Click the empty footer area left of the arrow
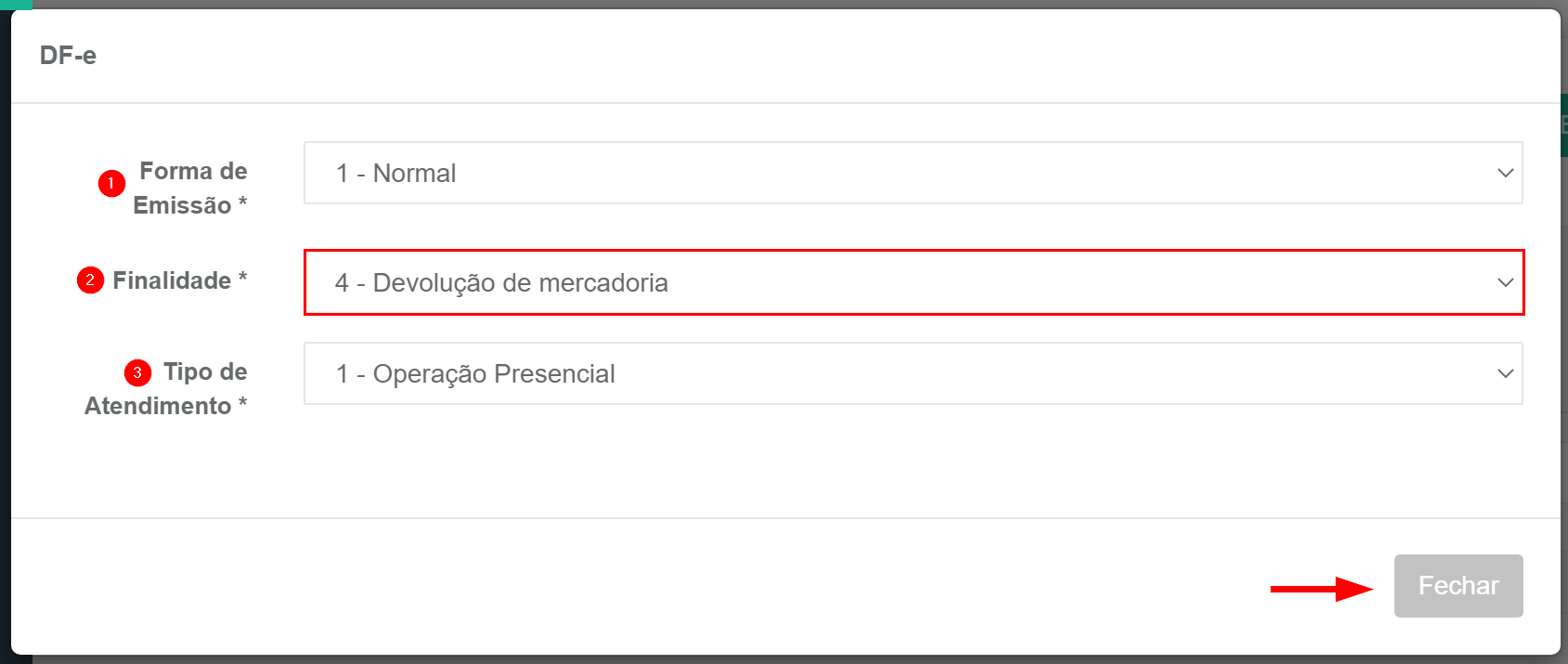 (x=650, y=587)
